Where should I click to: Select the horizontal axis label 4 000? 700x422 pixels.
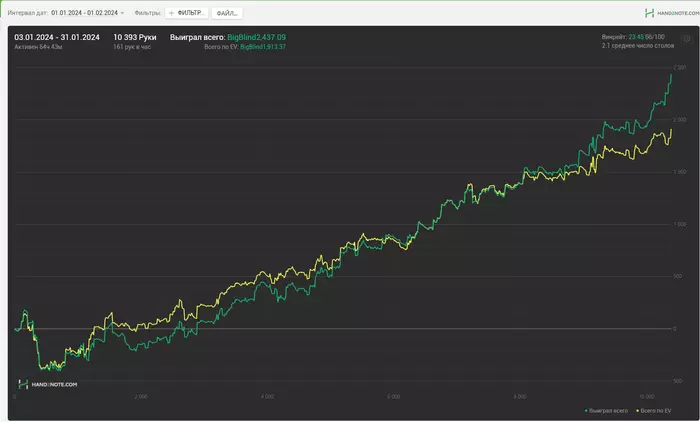click(x=267, y=397)
